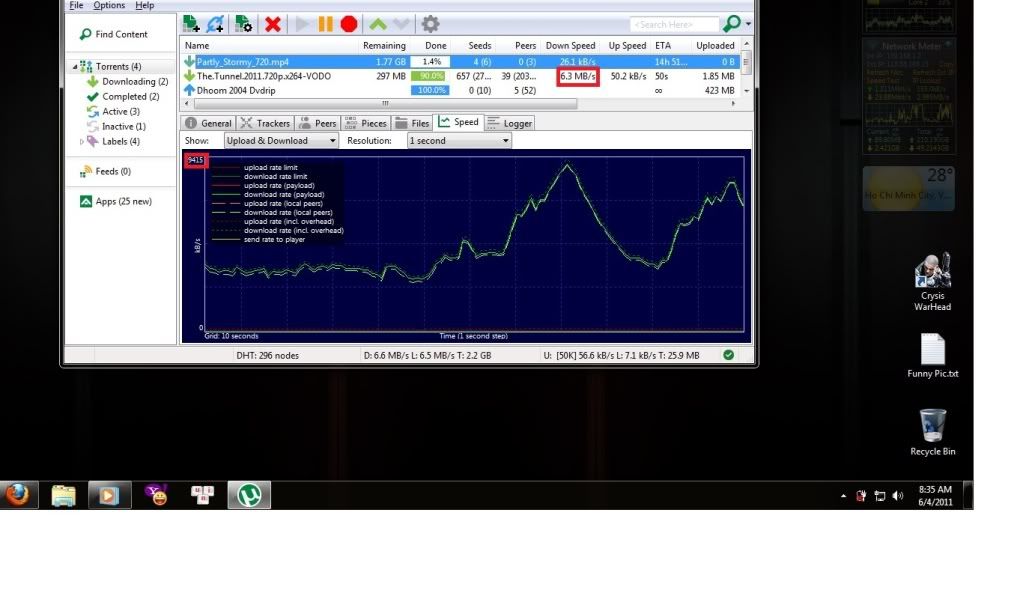The height and width of the screenshot is (599, 1023).
Task: Move torrent up the queue with green arrow
Action: point(377,24)
